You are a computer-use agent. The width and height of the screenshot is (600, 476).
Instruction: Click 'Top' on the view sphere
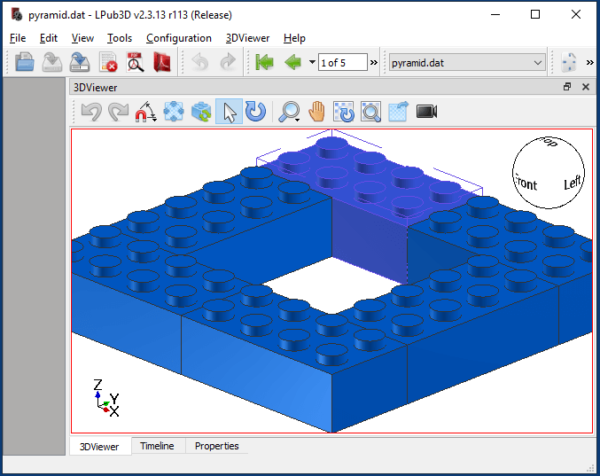tap(549, 142)
